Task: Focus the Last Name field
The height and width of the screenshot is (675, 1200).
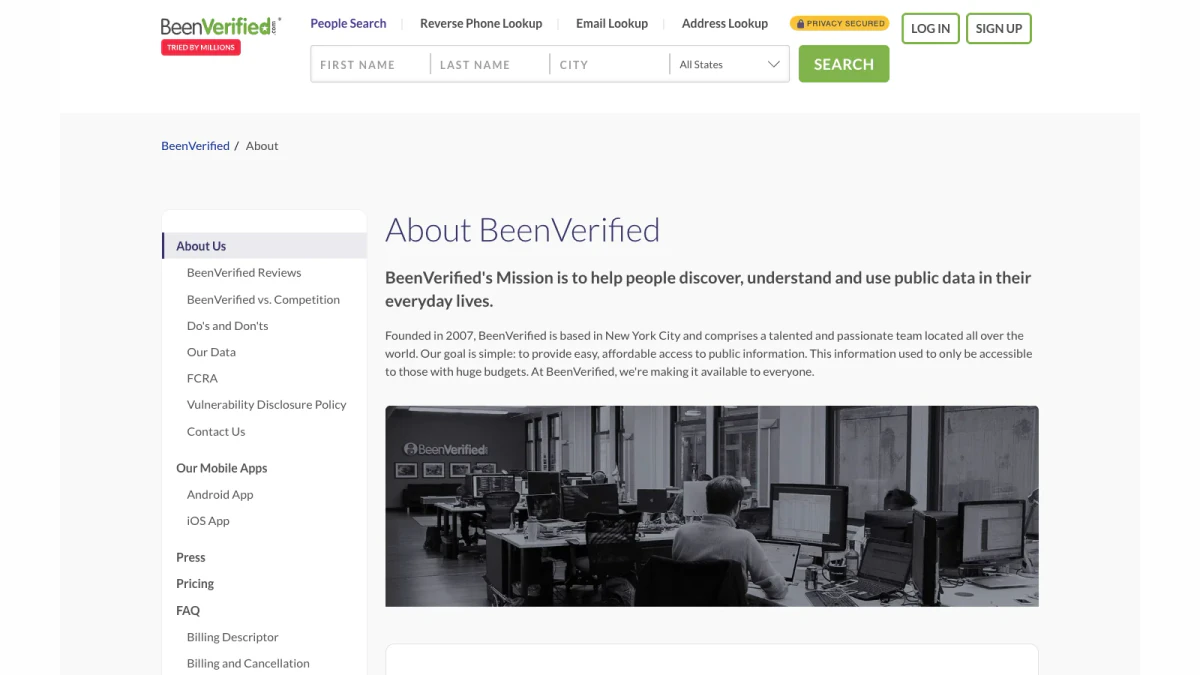Action: 490,64
